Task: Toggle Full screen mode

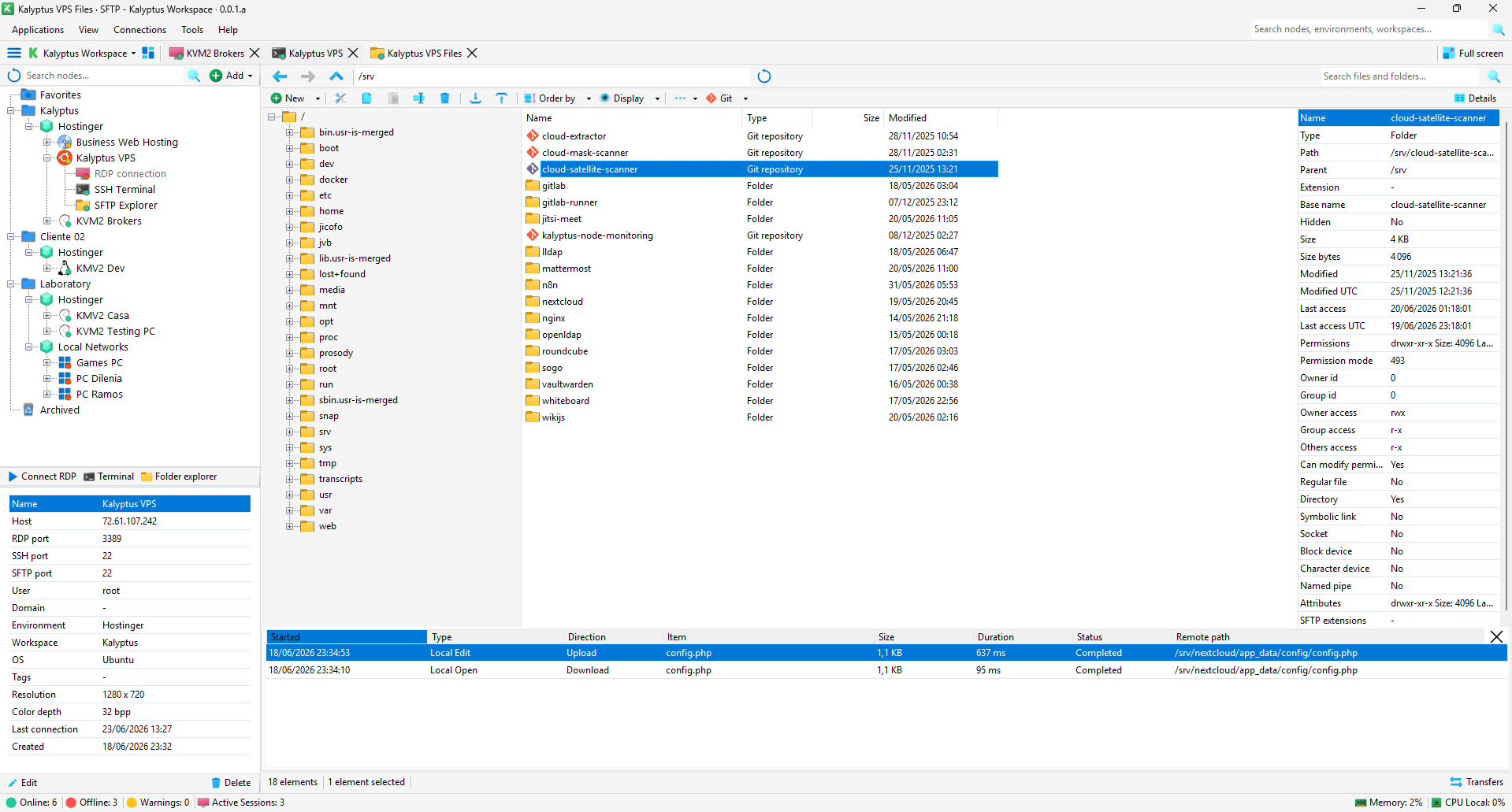Action: pos(1473,54)
